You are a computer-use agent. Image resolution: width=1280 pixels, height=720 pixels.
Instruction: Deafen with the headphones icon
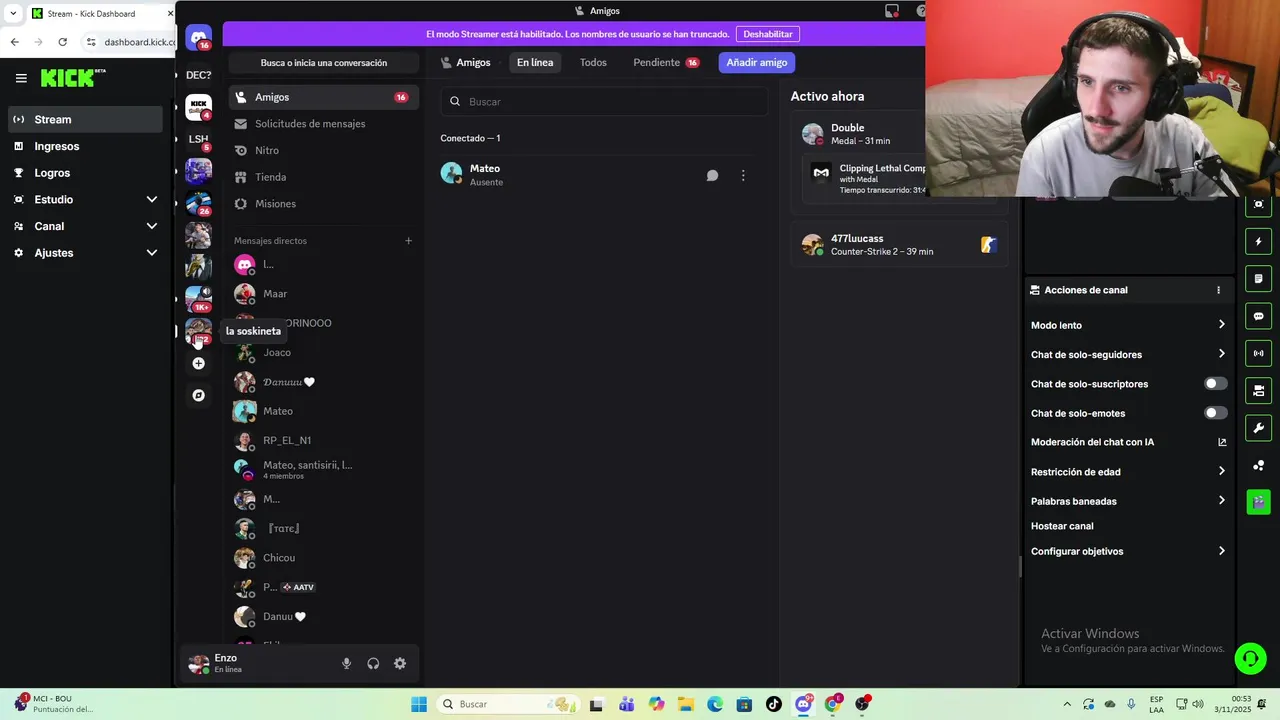pos(373,663)
